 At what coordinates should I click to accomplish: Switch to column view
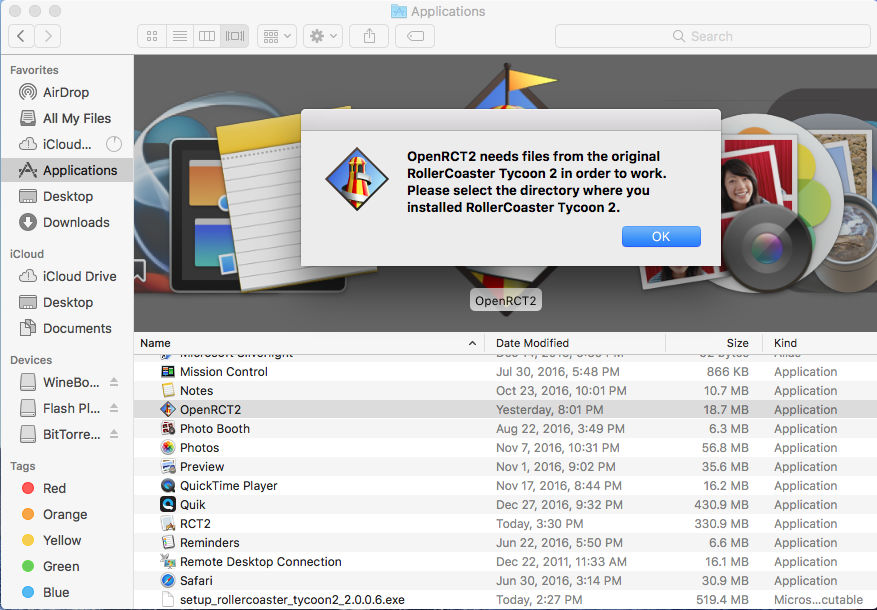point(207,36)
